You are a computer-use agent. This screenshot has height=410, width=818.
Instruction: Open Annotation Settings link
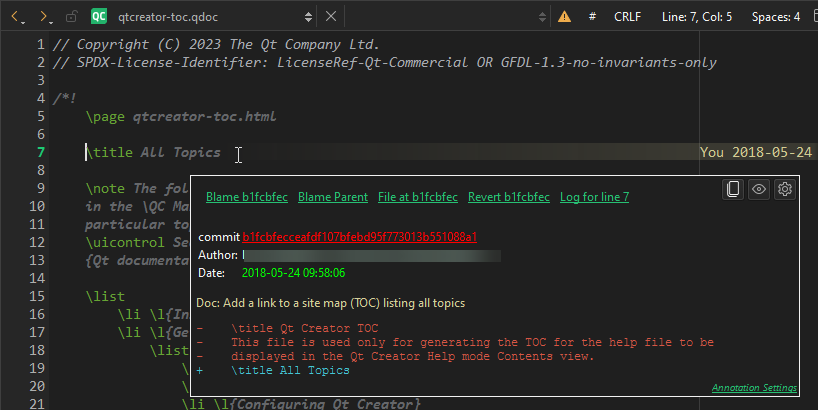[754, 388]
